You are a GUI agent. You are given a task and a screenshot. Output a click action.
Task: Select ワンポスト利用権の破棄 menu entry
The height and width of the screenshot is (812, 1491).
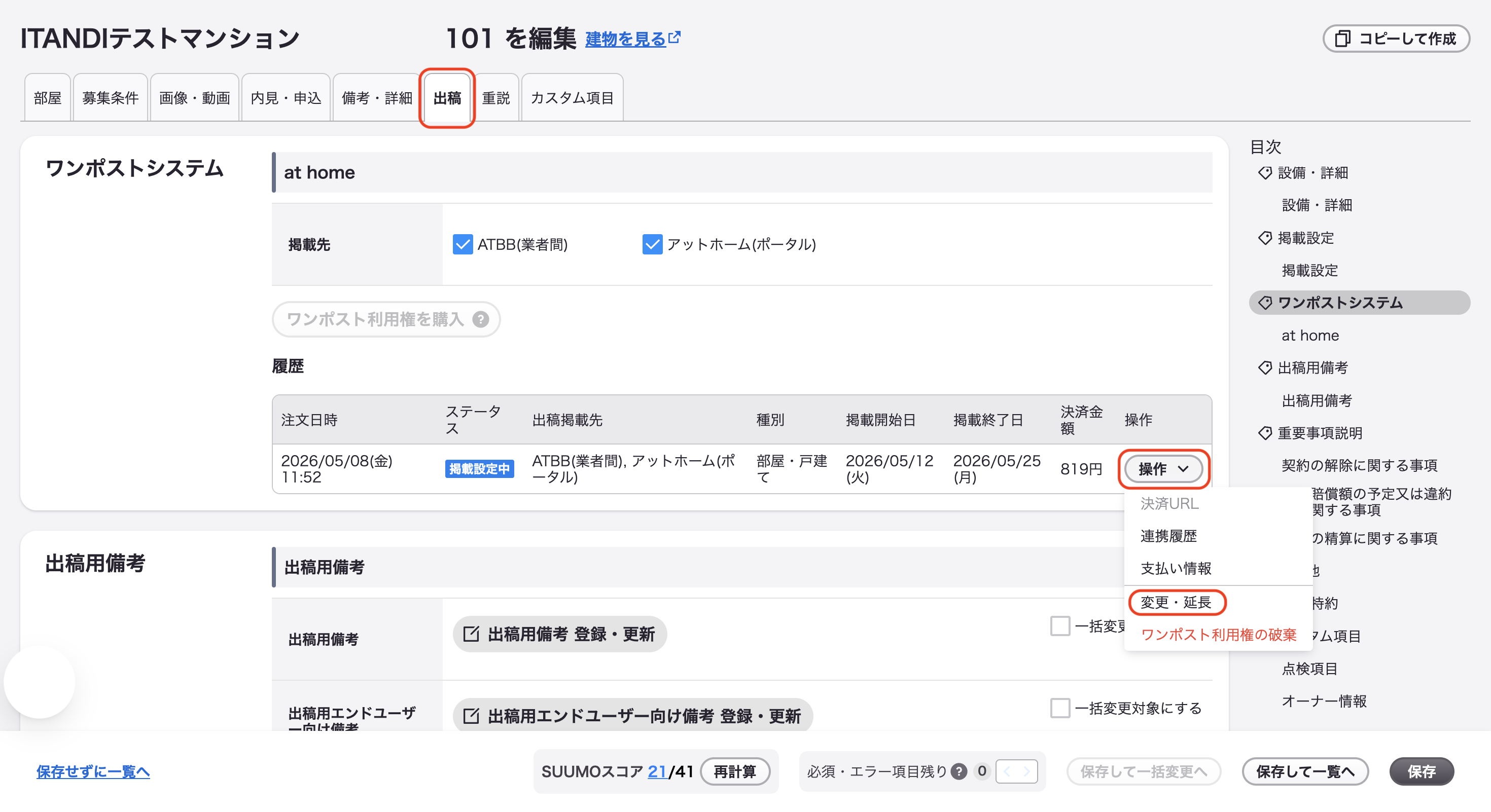pos(1218,635)
